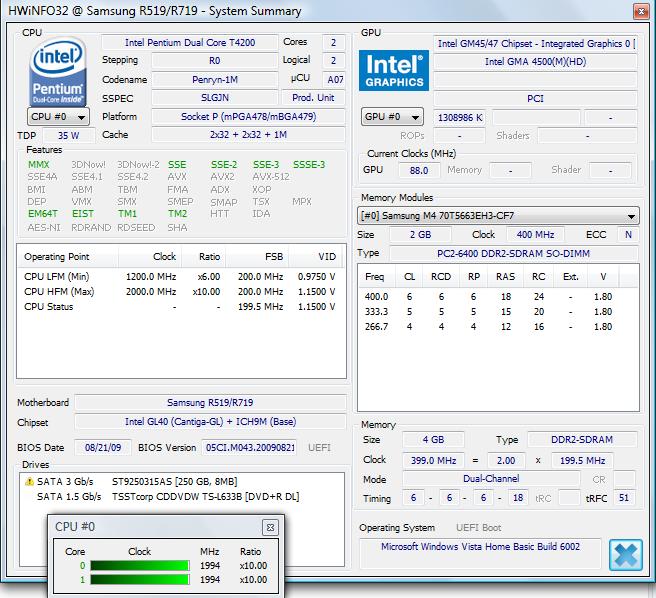Click the Intel GL40 (Cantiga-GL) chipset field
Viewport: 656px width, 598px height.
[x=210, y=422]
